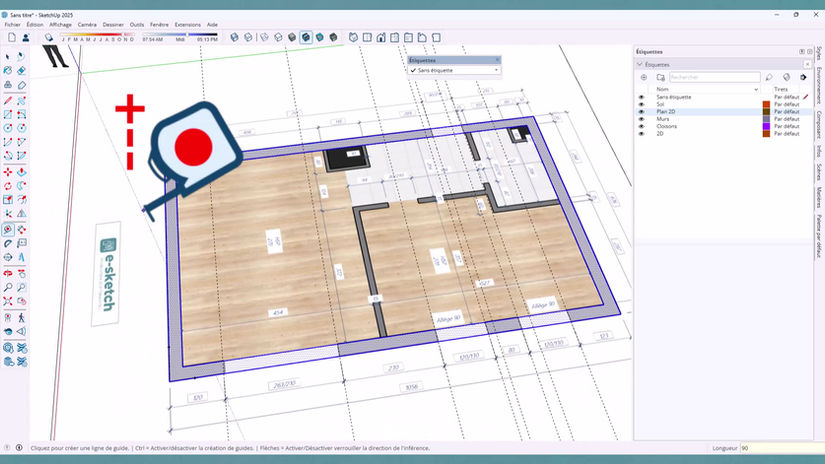The height and width of the screenshot is (464, 825).
Task: Click the Murs tag color swatch
Action: click(766, 119)
